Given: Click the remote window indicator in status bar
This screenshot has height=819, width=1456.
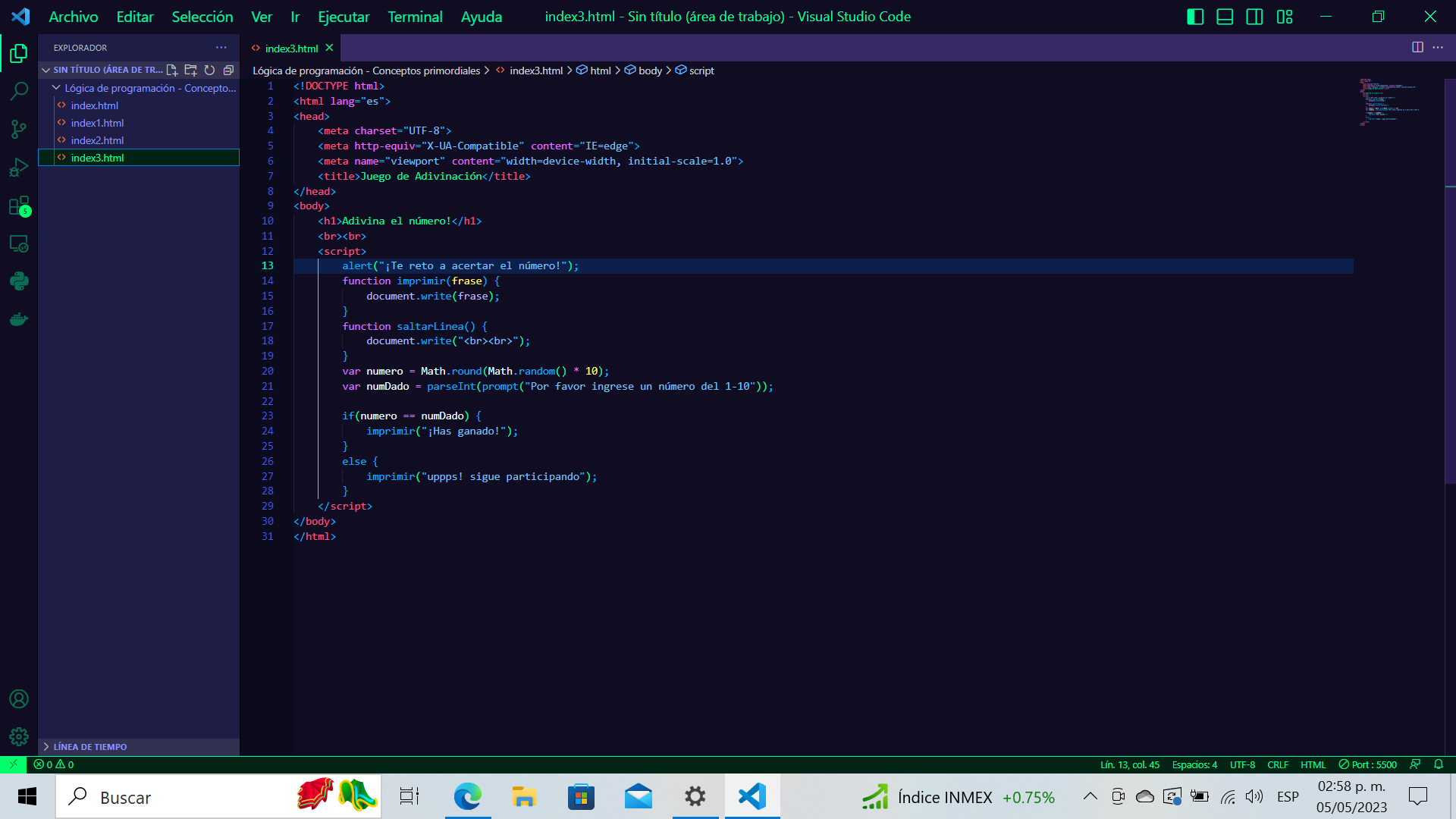Looking at the screenshot, I should [x=13, y=764].
